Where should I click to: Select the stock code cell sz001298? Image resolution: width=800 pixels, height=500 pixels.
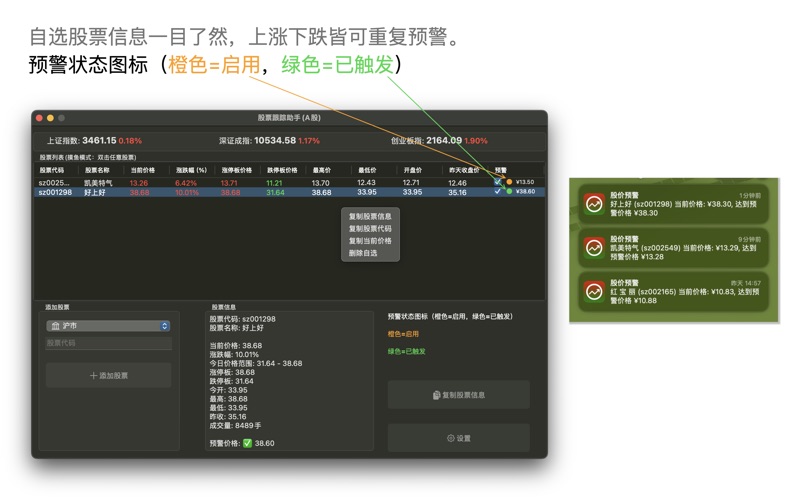(55, 192)
